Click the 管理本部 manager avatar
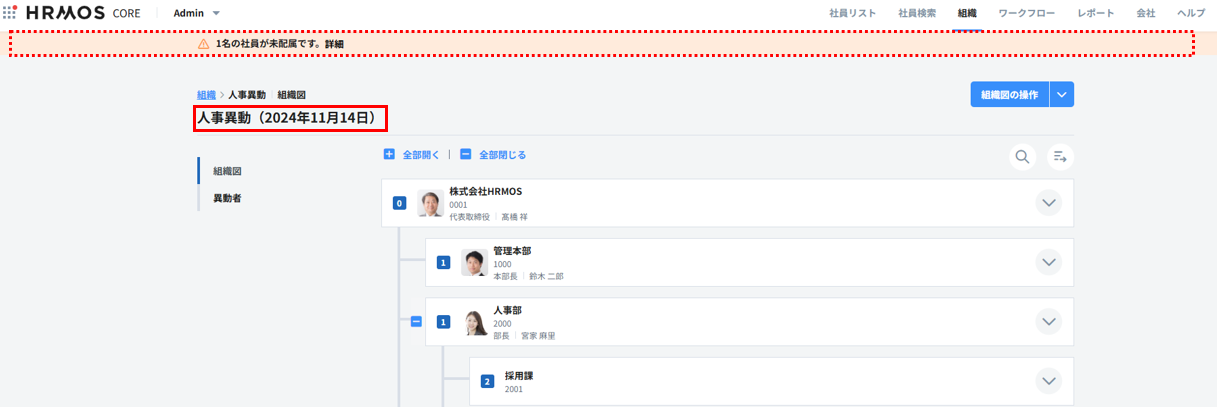The image size is (1217, 407). coord(475,263)
